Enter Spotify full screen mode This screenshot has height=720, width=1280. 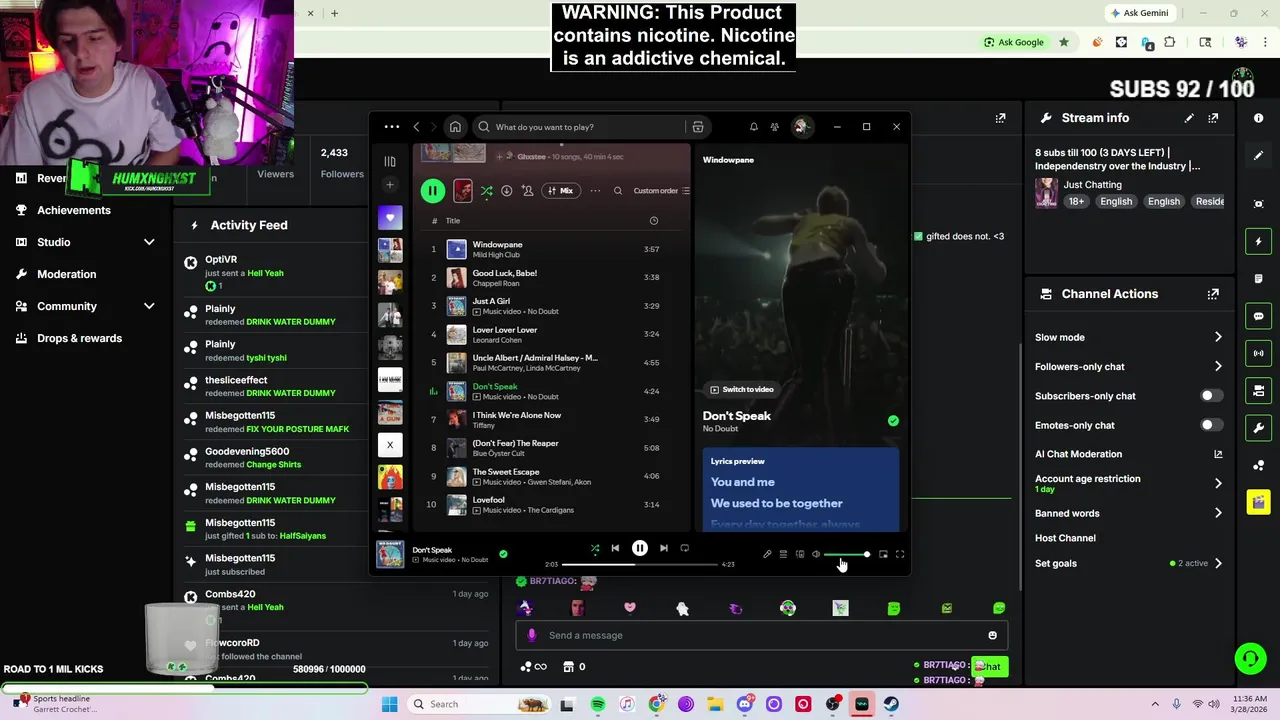(x=900, y=554)
